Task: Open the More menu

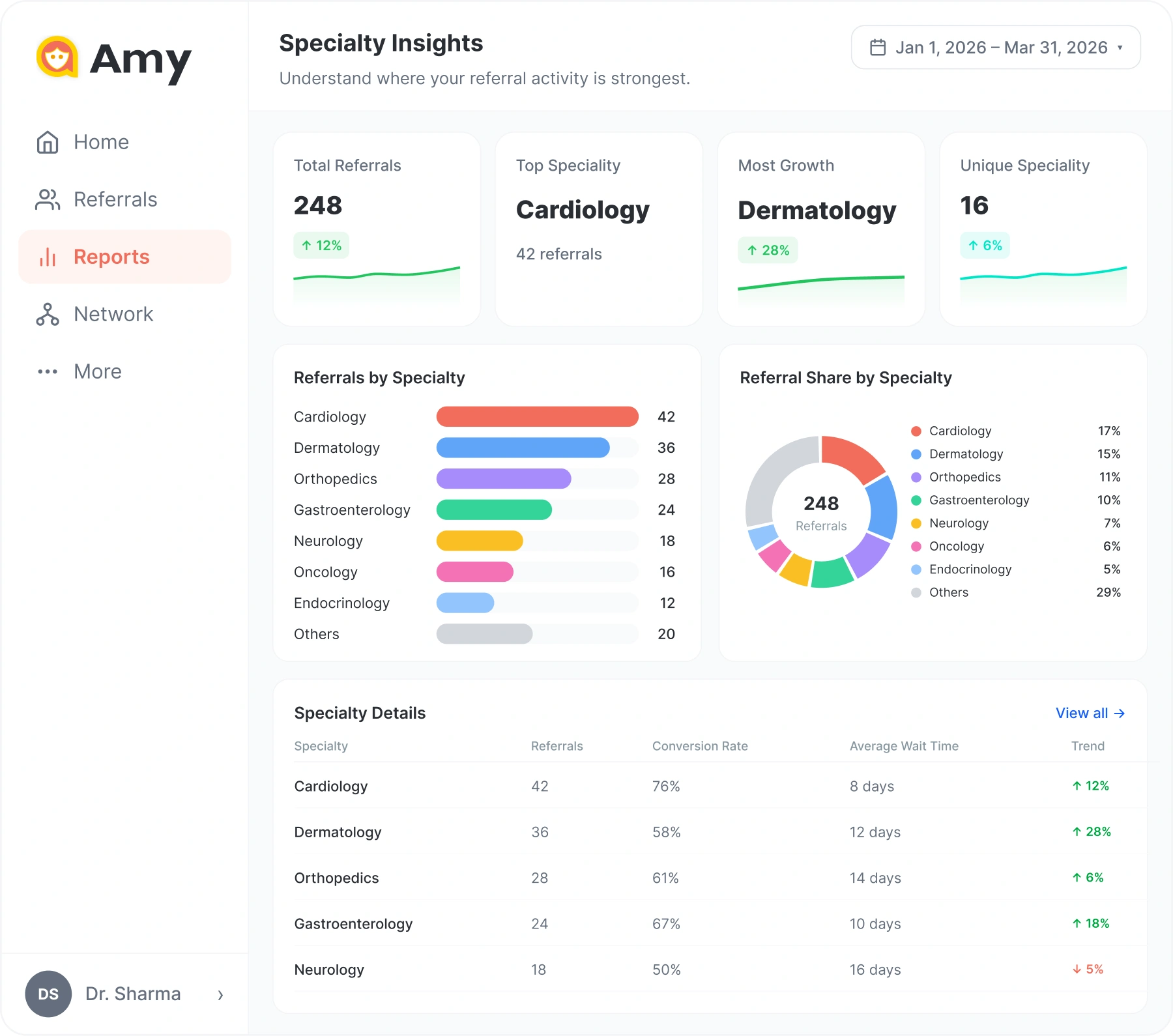Action: (x=125, y=371)
